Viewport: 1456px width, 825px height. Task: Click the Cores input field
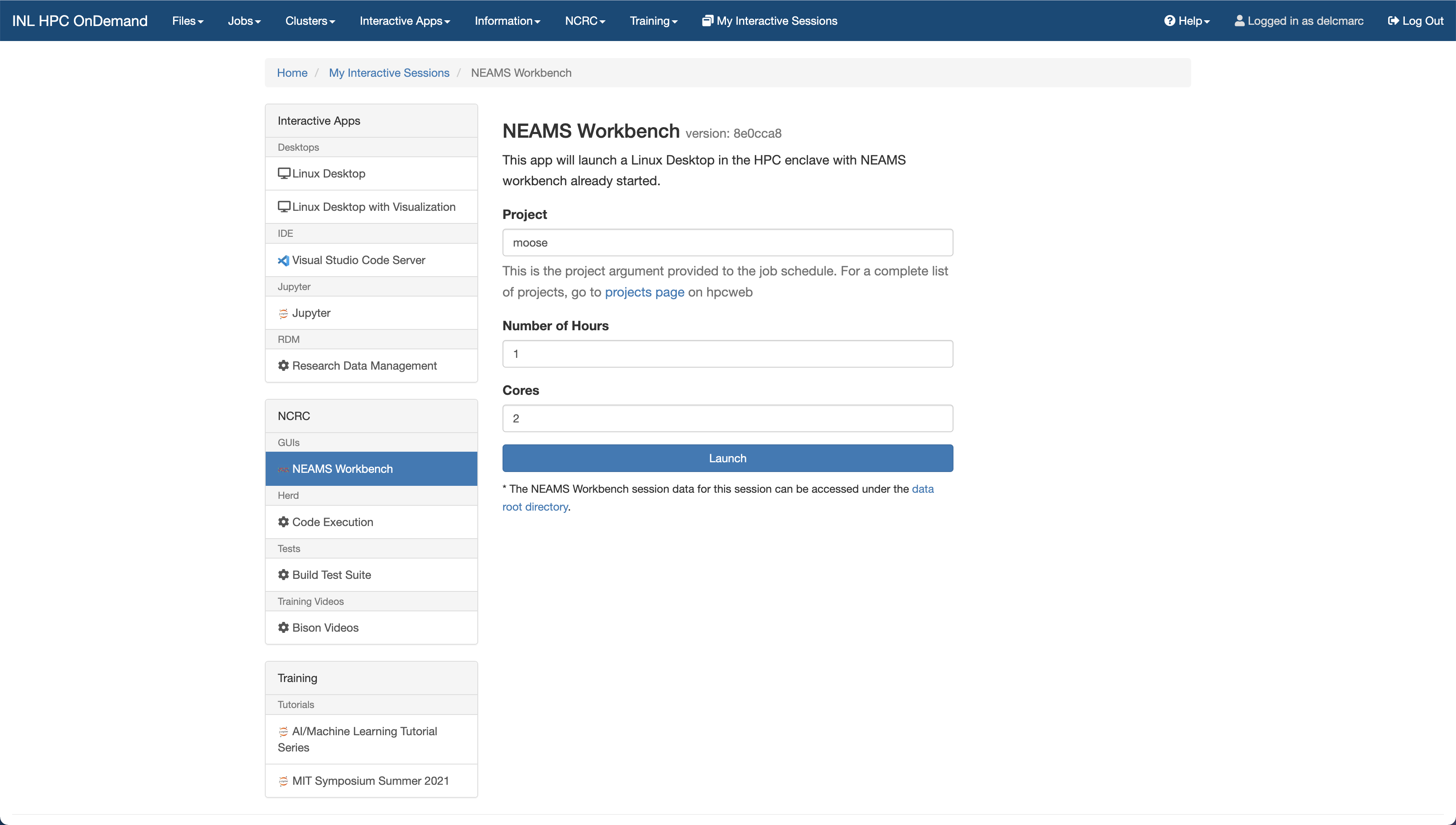coord(728,418)
